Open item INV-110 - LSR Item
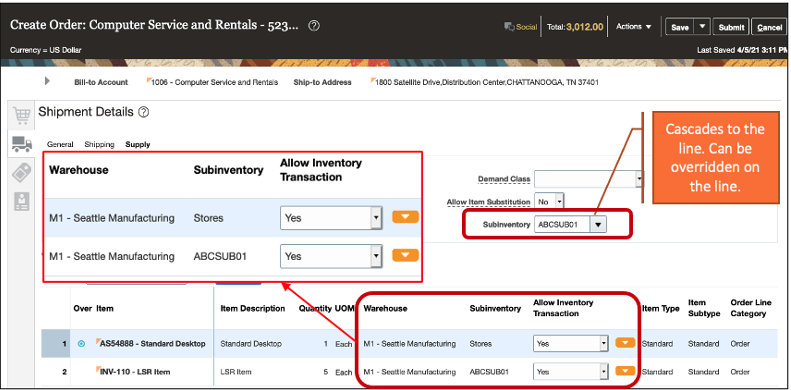The image size is (791, 390). pyautogui.click(x=135, y=372)
